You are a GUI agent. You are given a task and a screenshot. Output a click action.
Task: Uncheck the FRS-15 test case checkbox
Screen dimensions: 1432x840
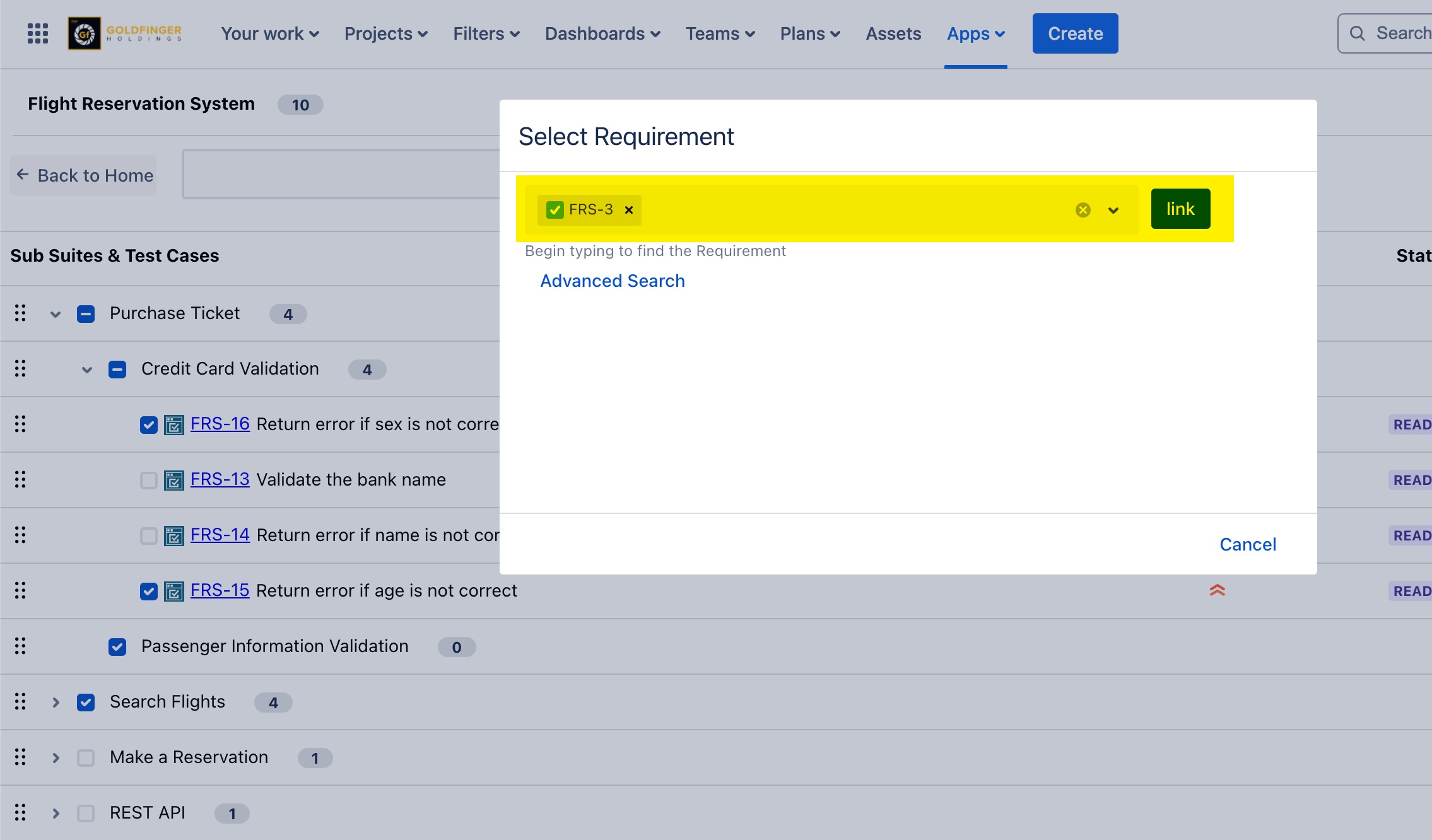click(x=149, y=592)
